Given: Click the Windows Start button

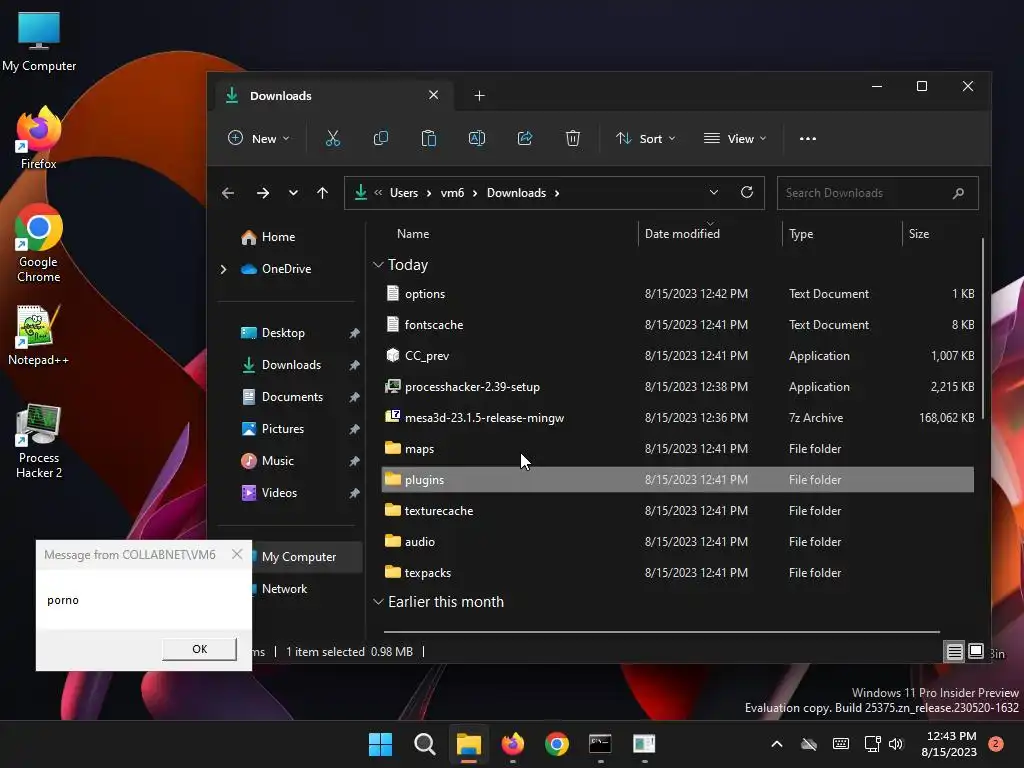Looking at the screenshot, I should (381, 744).
